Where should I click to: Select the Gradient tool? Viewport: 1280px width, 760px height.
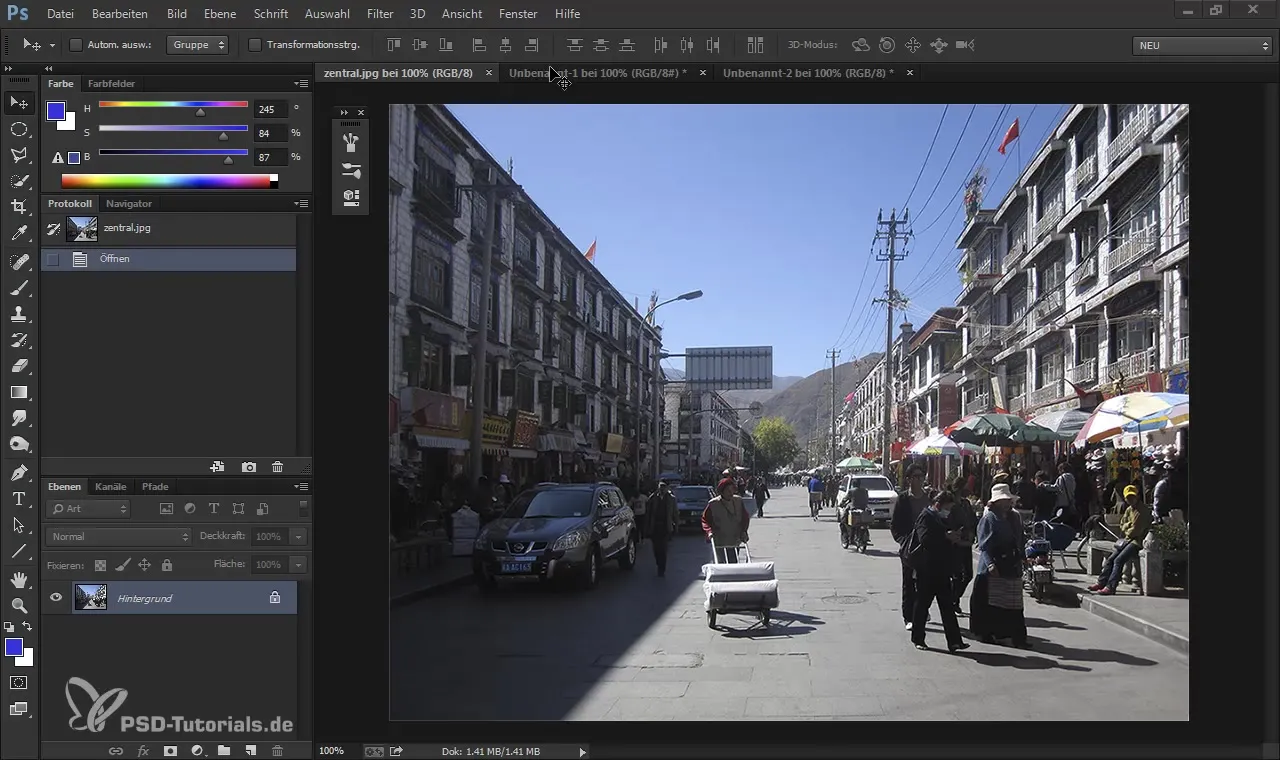(19, 392)
